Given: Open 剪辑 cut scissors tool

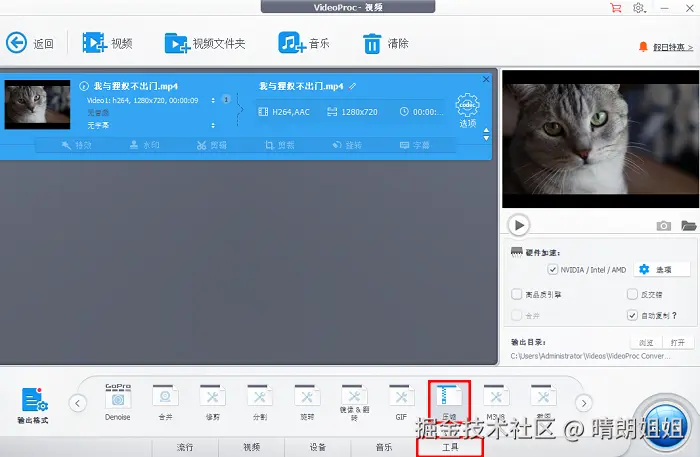Looking at the screenshot, I should click(x=212, y=145).
